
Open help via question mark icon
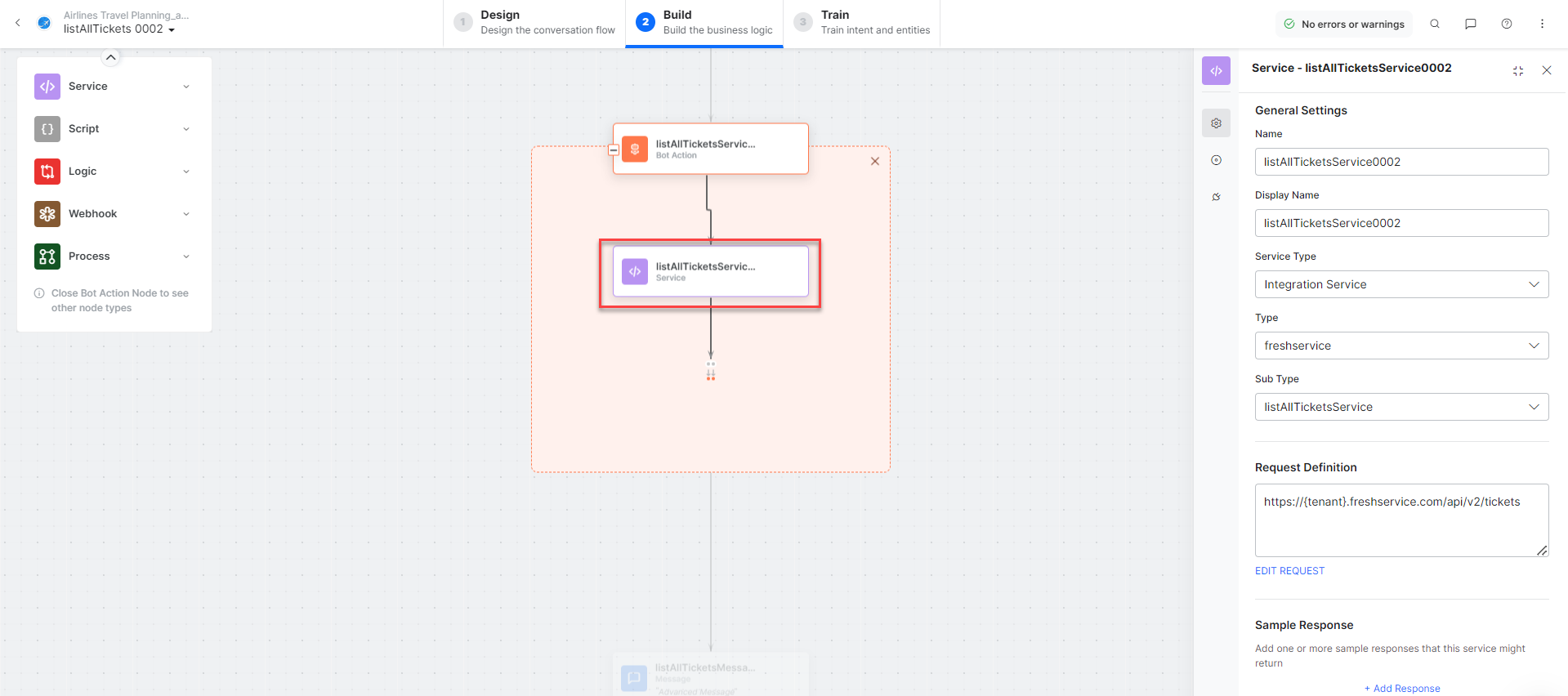1506,24
